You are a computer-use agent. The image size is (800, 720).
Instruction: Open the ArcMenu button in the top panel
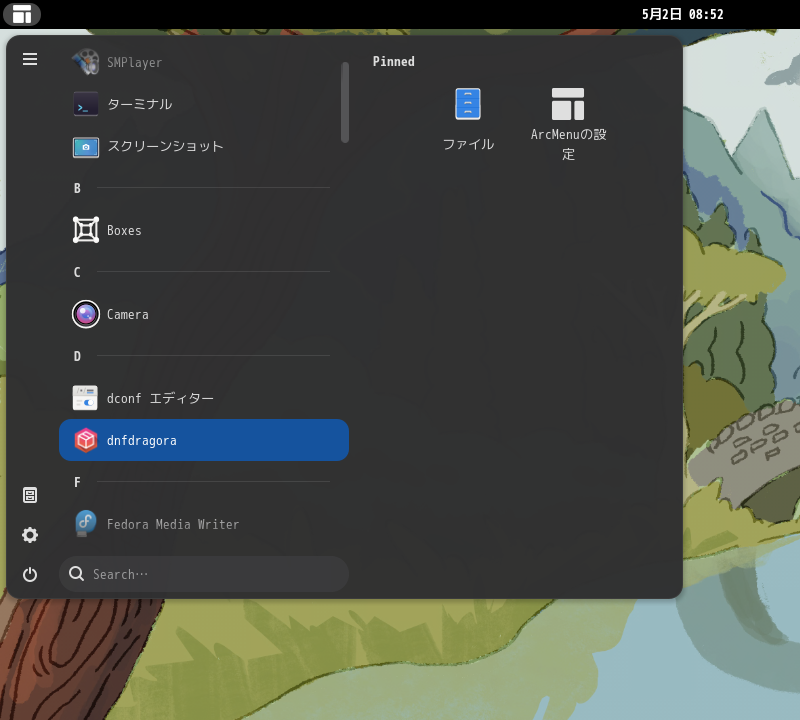(x=21, y=14)
